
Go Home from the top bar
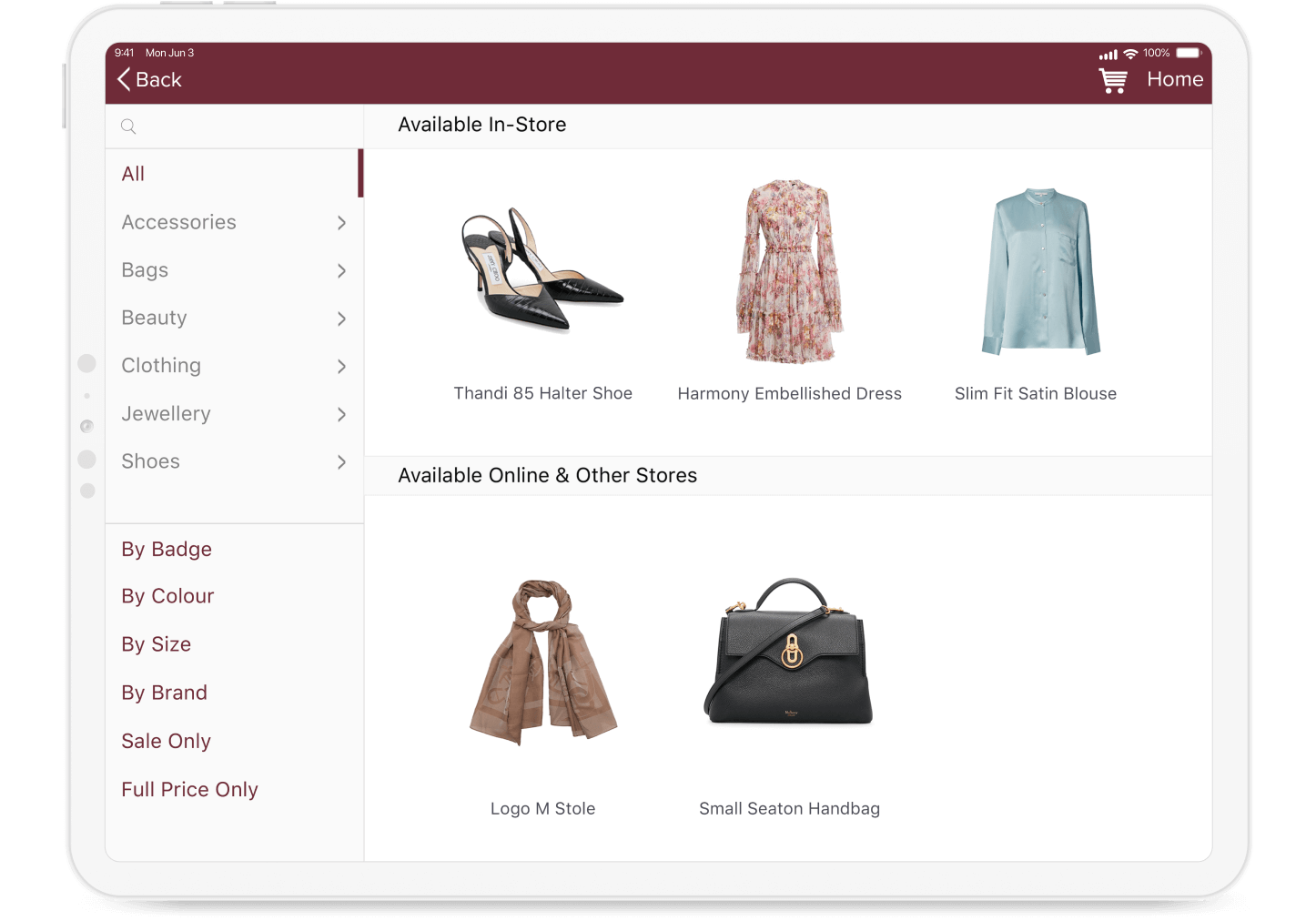pos(1174,79)
